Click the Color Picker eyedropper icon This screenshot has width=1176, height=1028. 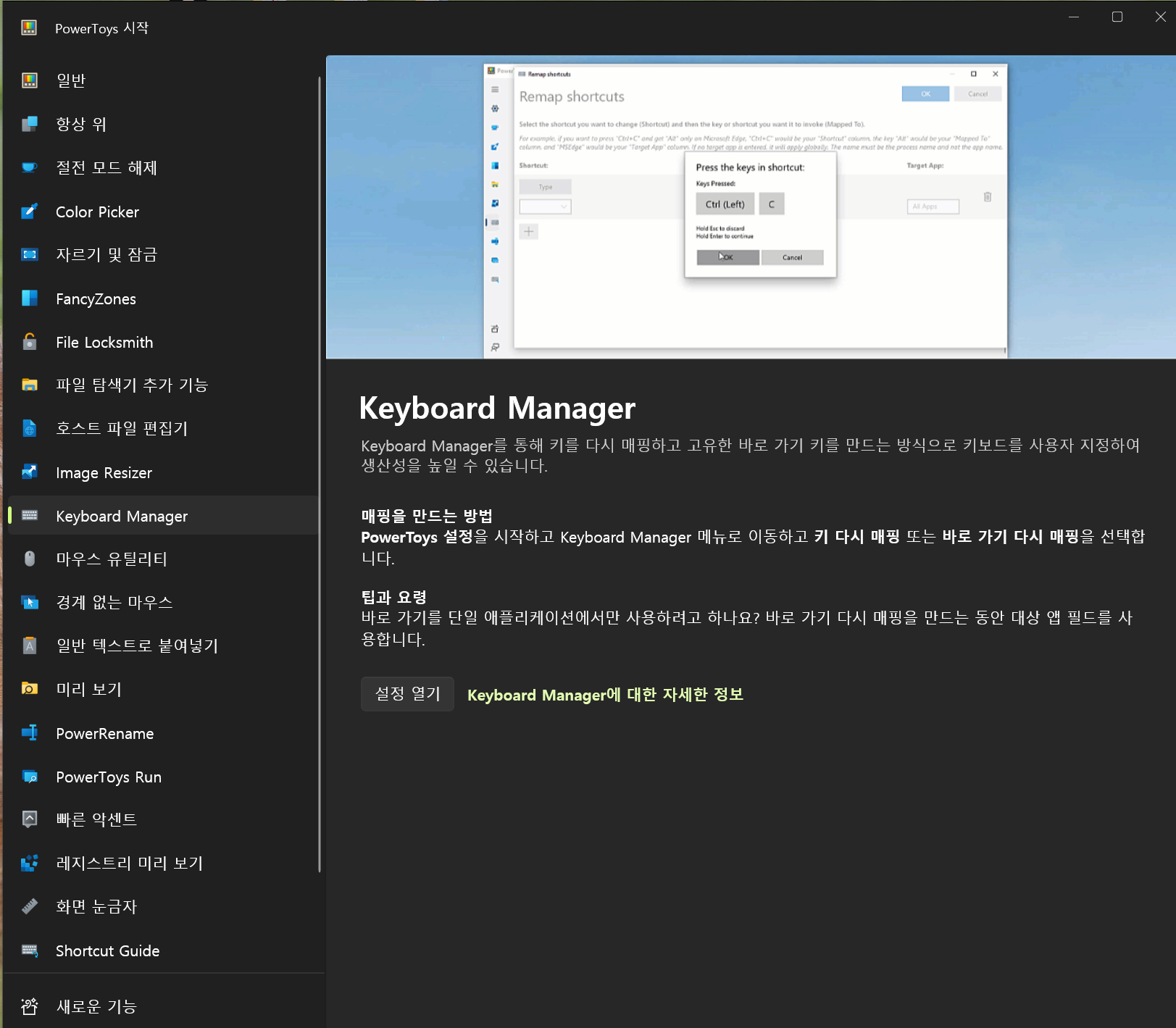(30, 212)
